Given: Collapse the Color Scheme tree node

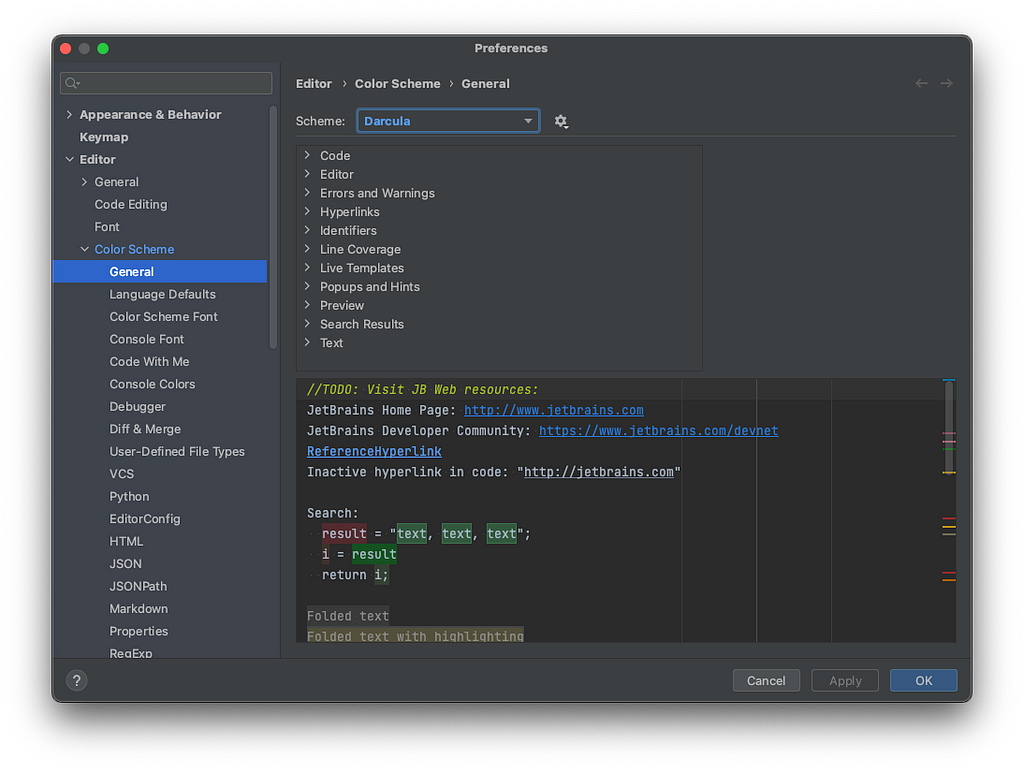Looking at the screenshot, I should point(84,249).
